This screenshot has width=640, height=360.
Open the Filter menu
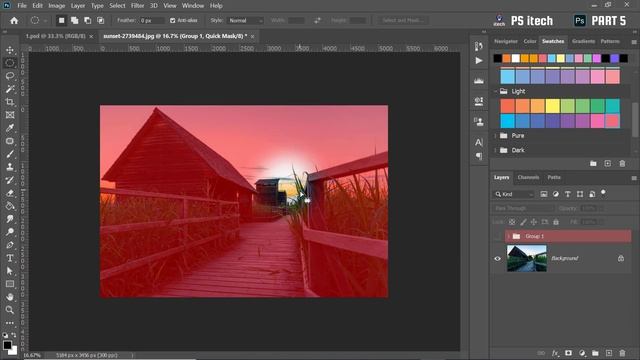[138, 6]
